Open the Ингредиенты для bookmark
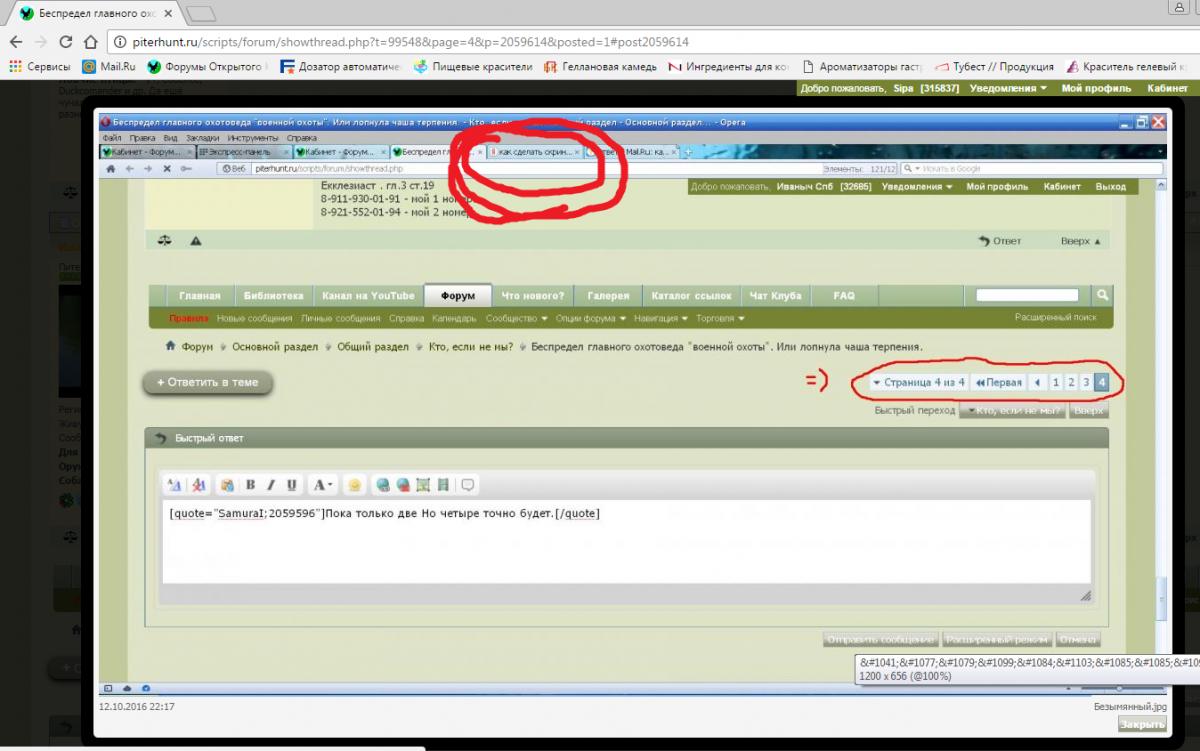Viewport: 1200px width, 751px height. click(729, 67)
